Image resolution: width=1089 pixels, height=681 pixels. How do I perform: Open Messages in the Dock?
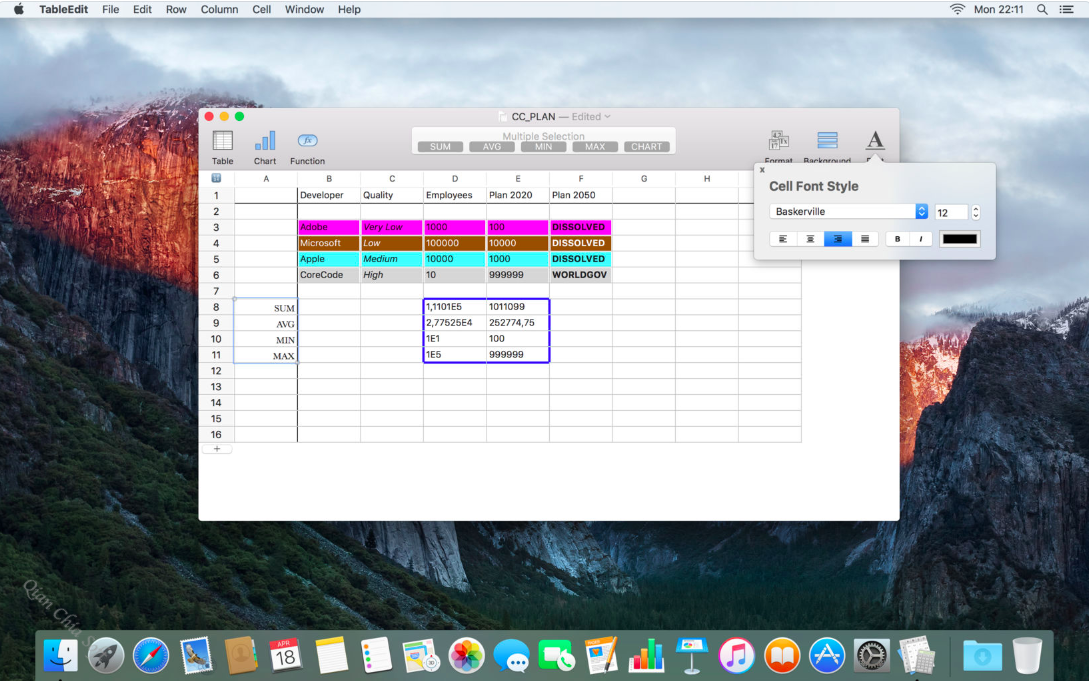[x=511, y=655]
